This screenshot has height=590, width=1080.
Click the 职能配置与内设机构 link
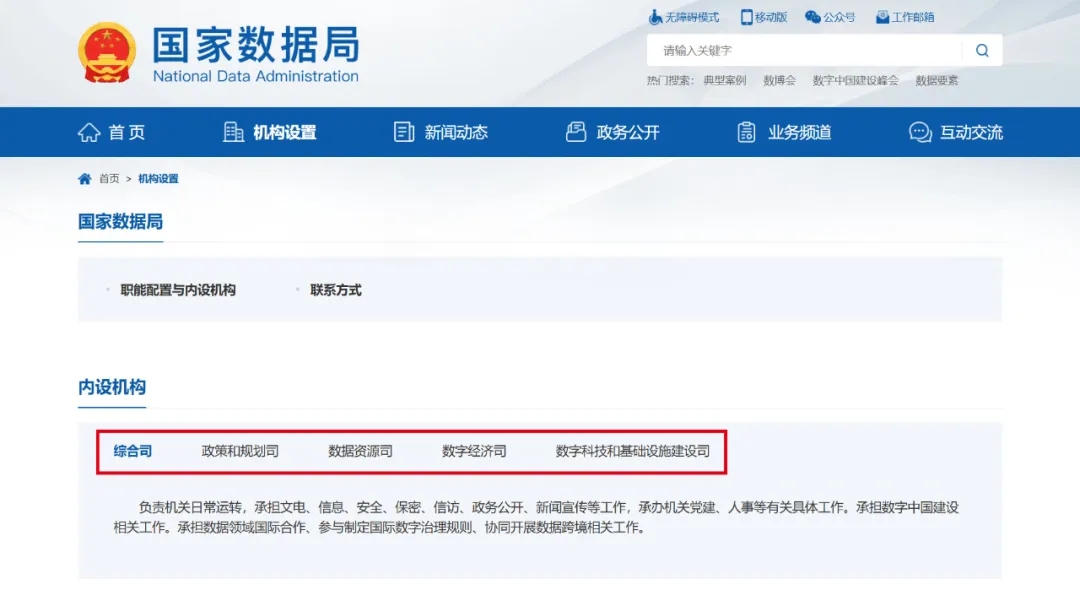pyautogui.click(x=178, y=291)
